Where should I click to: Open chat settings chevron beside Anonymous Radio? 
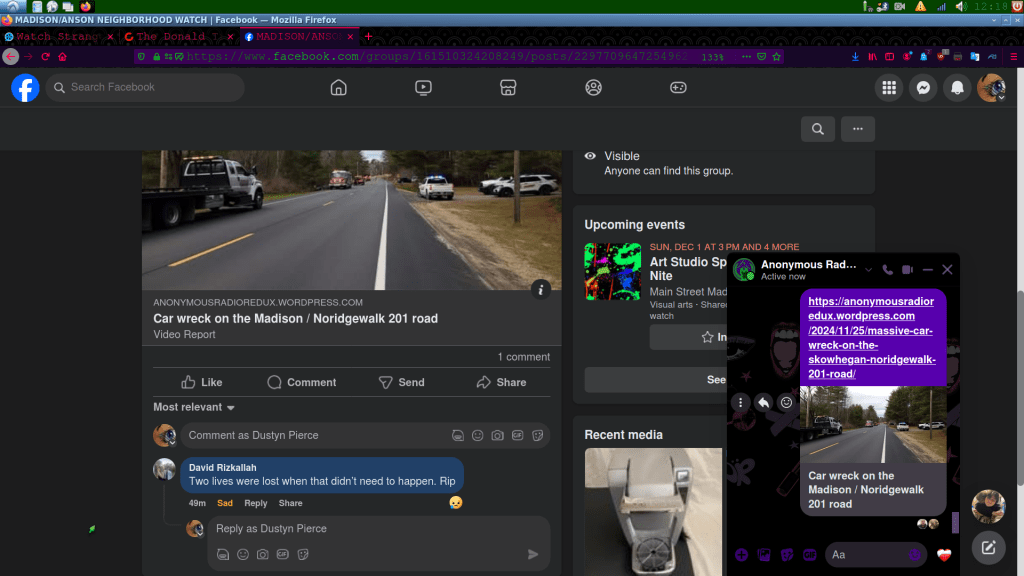click(x=867, y=270)
